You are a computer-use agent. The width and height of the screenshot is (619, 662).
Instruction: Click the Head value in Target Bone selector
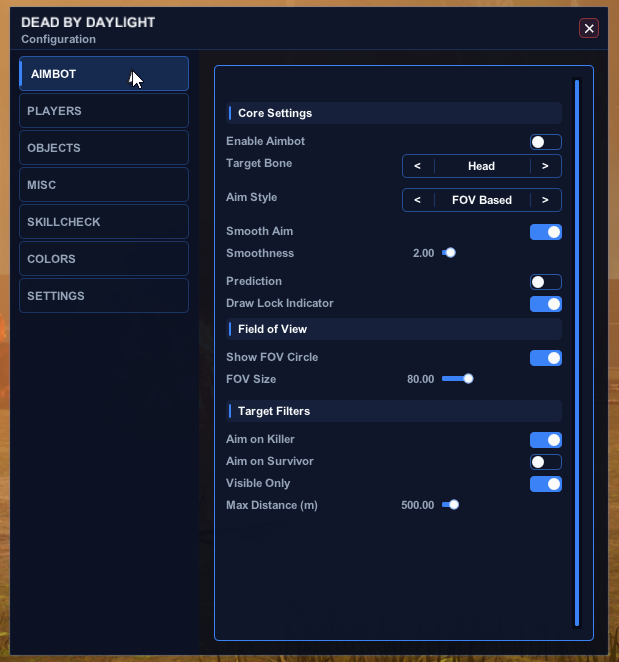click(481, 166)
